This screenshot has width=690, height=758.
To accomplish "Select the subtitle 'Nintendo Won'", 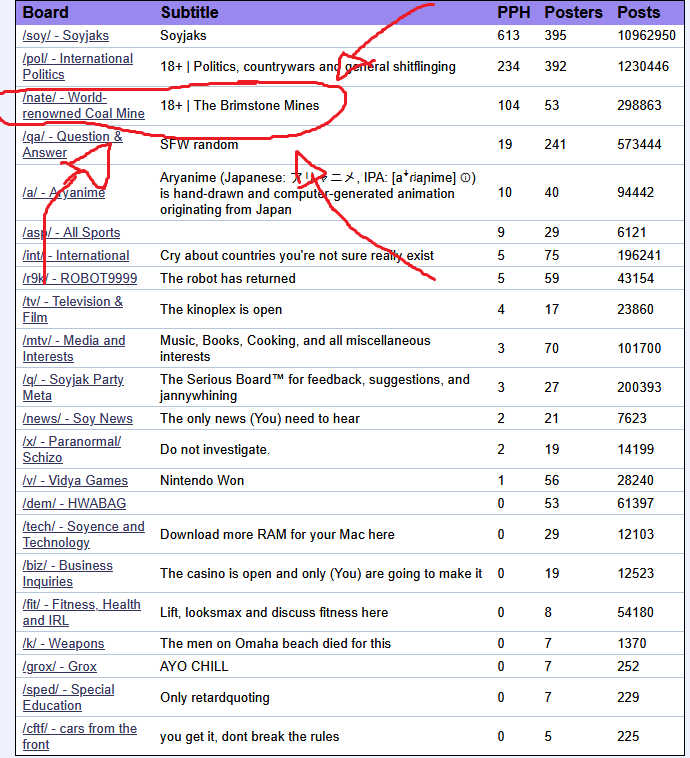I will tap(202, 481).
